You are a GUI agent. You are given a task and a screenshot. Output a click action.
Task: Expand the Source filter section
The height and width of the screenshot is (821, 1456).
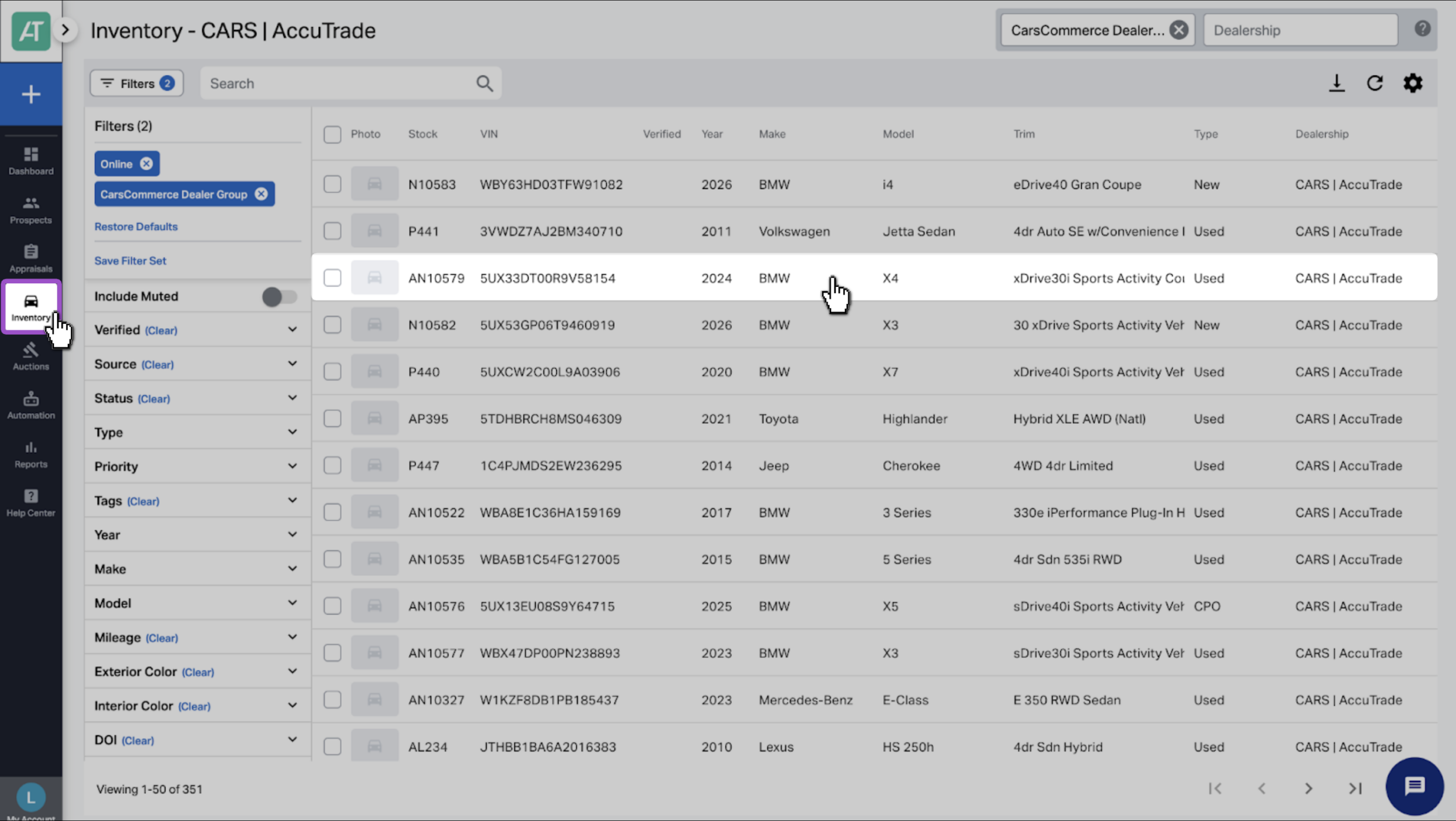(292, 364)
